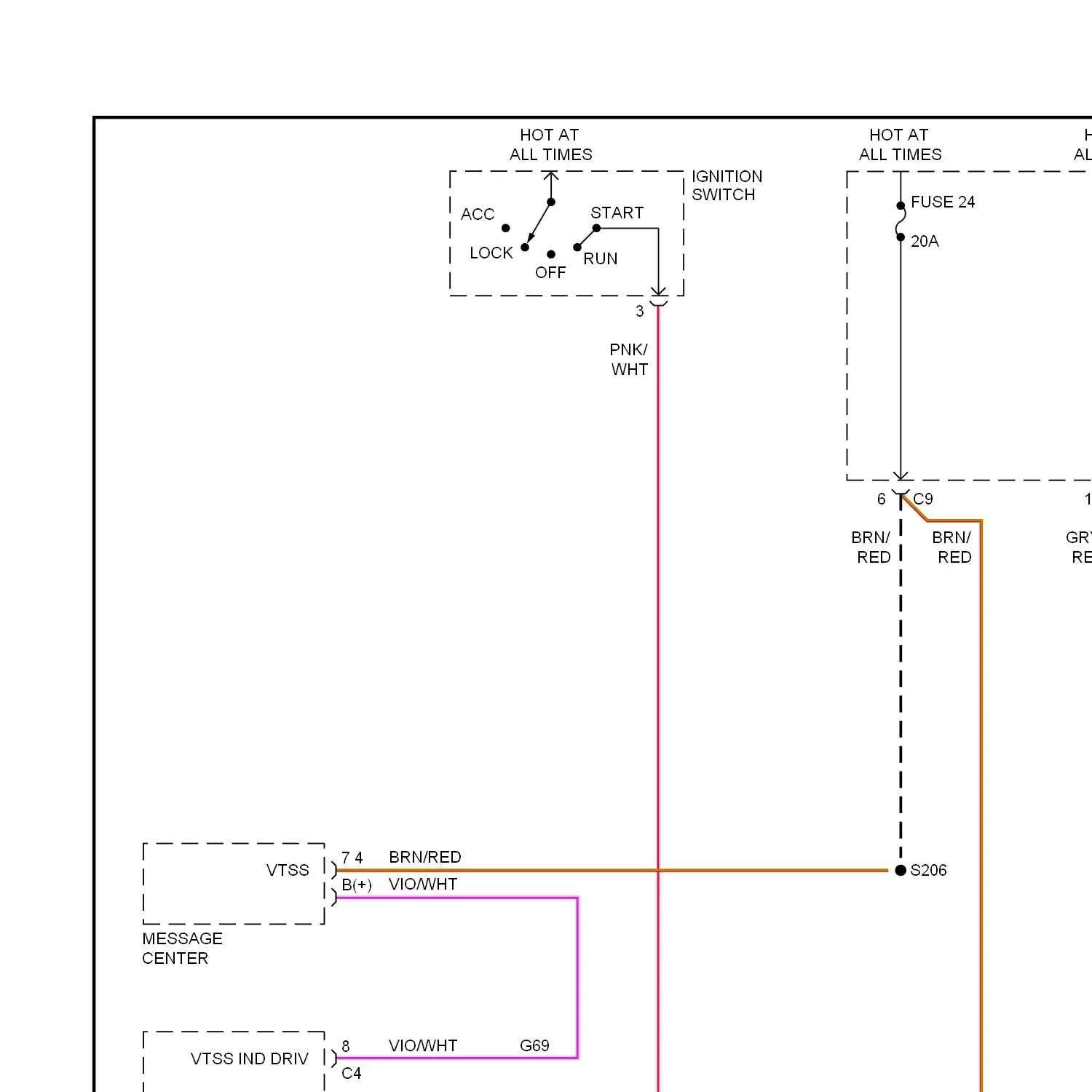Select the LOCK switch position label
The height and width of the screenshot is (1092, 1092).
coord(491,253)
